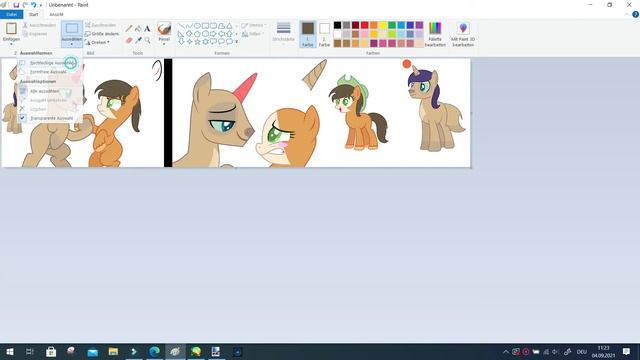Open the Datei tab
This screenshot has width=640, height=360.
[x=12, y=14]
